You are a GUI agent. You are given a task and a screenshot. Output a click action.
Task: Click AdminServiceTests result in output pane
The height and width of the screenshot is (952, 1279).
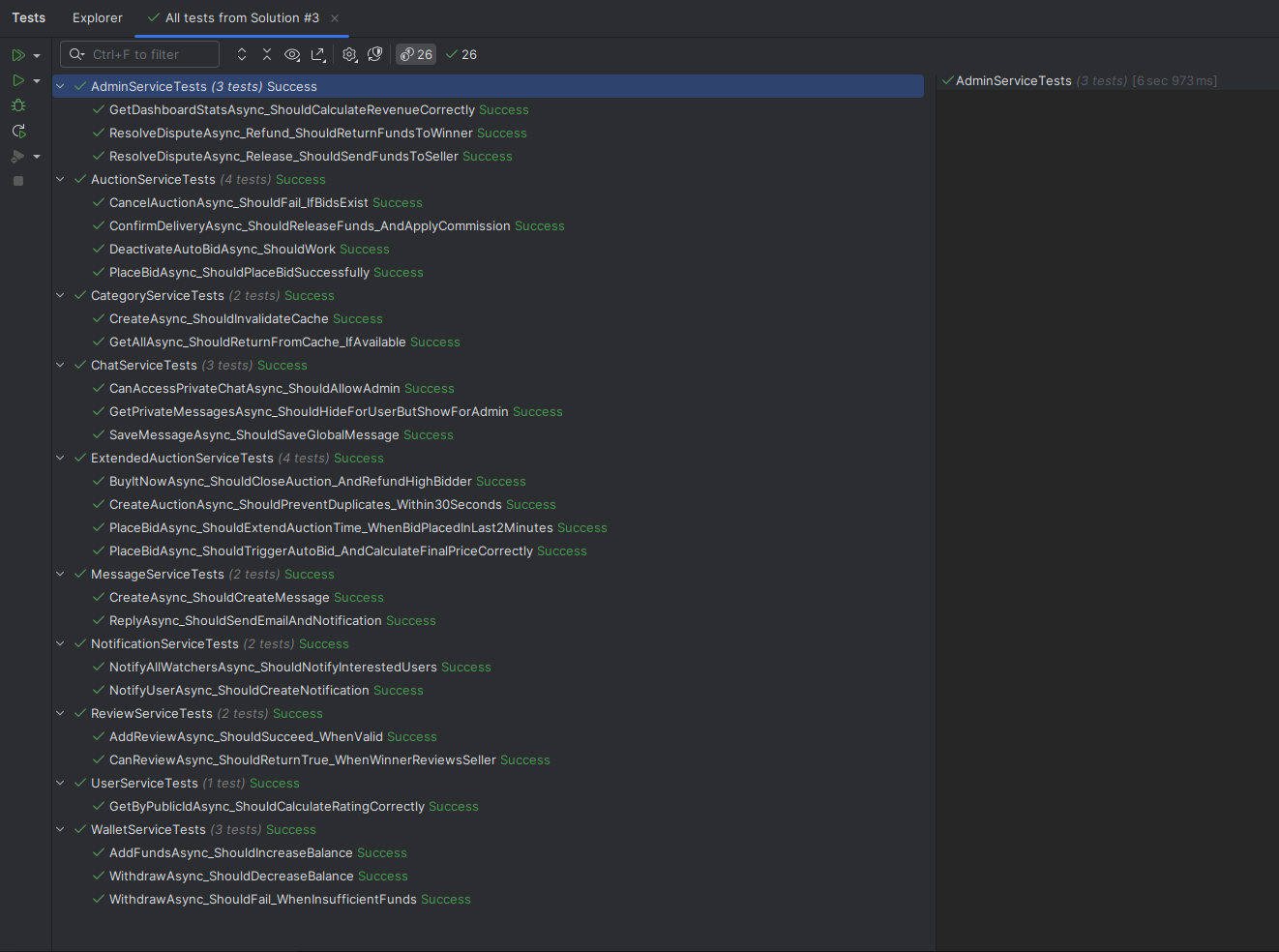coord(1079,80)
